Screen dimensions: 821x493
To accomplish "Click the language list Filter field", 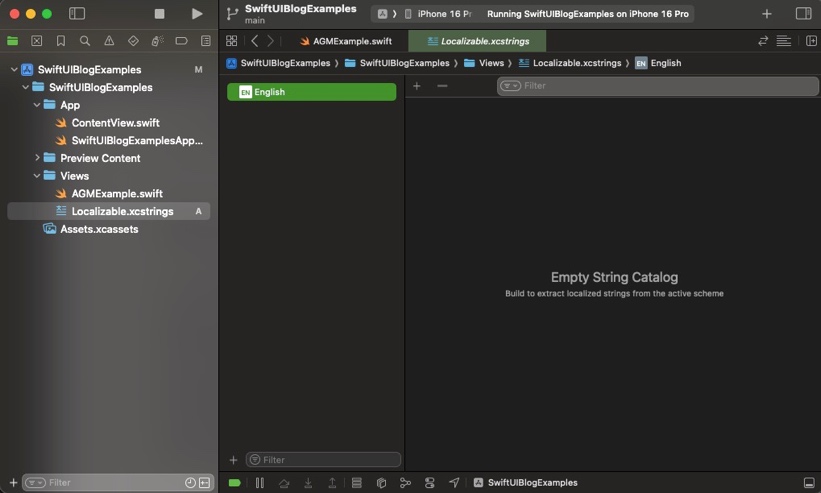I will coord(324,460).
